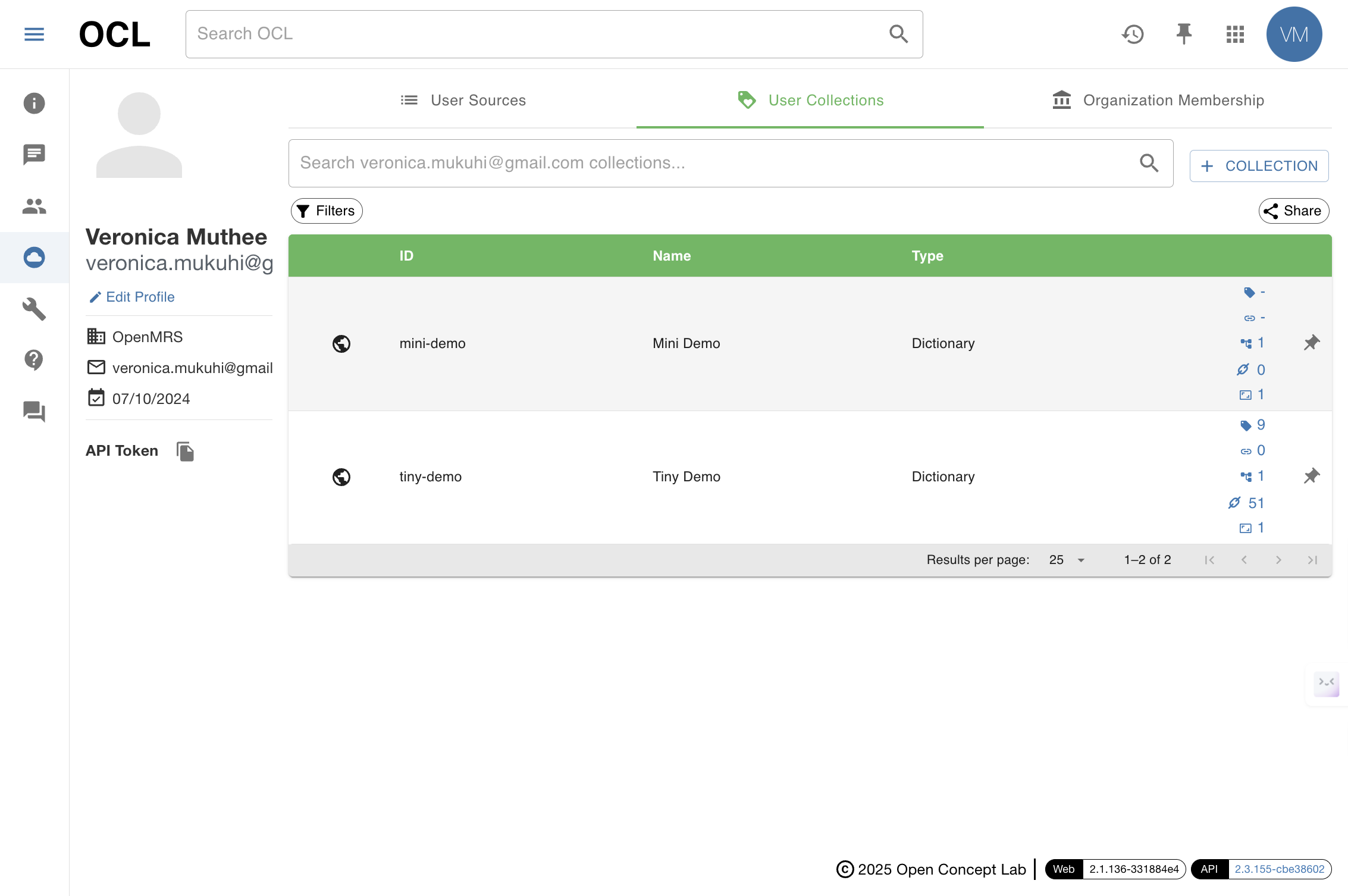The image size is (1348, 896).
Task: Open the pinned items icon in header
Action: (1184, 34)
